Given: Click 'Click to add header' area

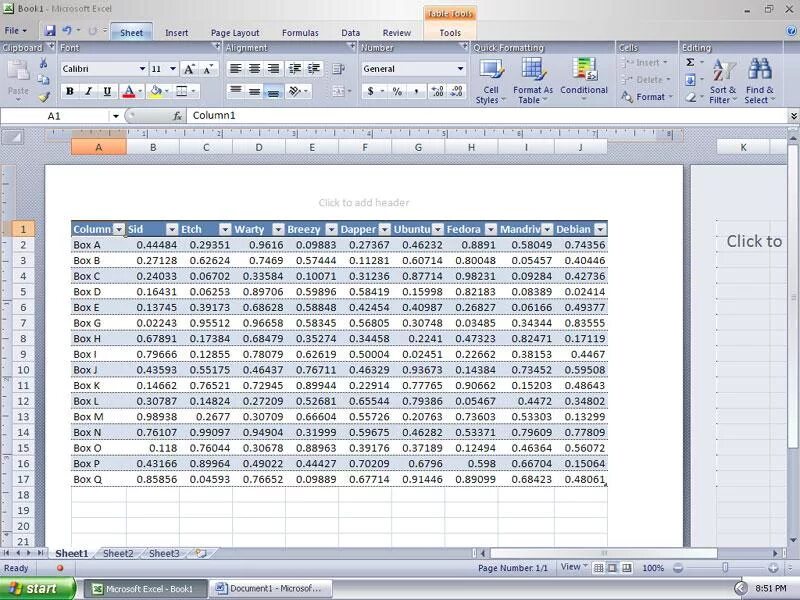Looking at the screenshot, I should click(x=364, y=203).
